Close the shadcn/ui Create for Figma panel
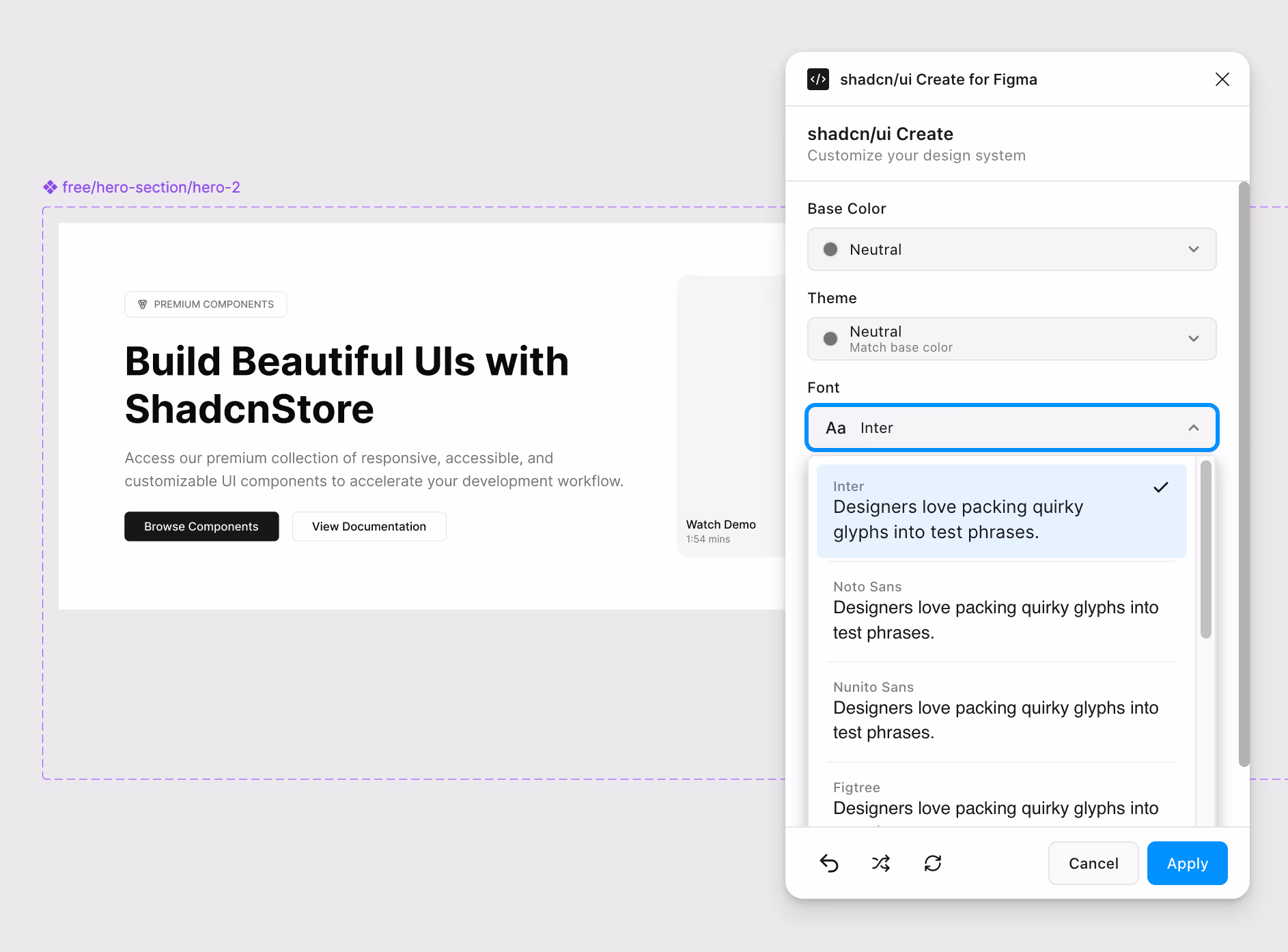Image resolution: width=1288 pixels, height=952 pixels. click(1222, 79)
